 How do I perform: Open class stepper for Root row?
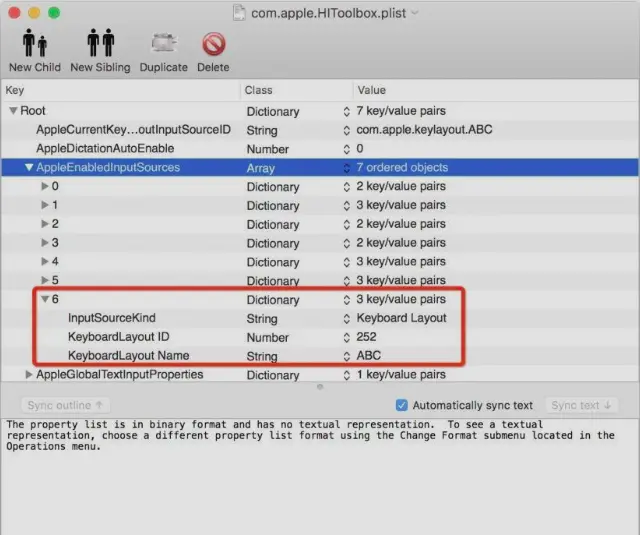(x=347, y=111)
